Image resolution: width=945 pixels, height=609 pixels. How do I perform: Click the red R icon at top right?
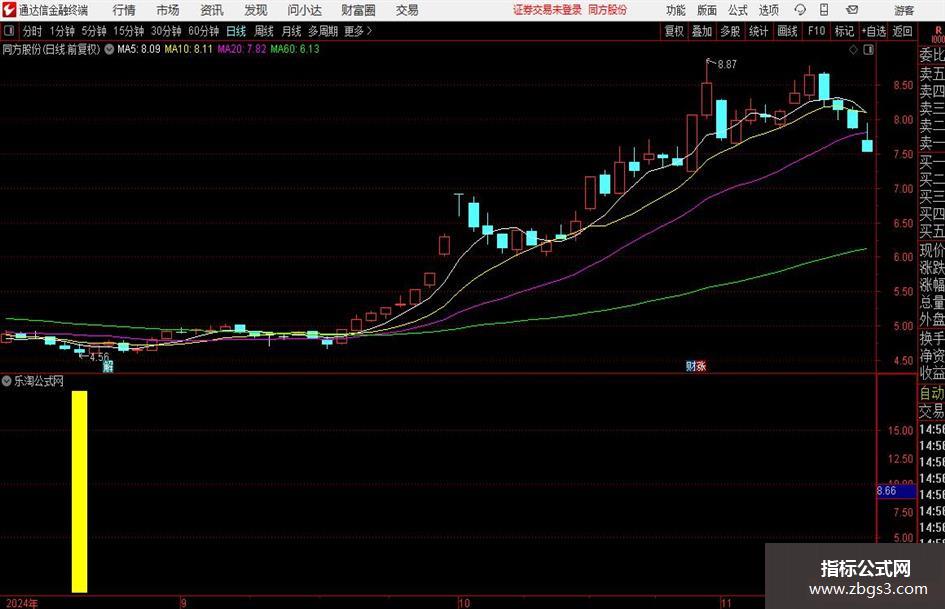point(938,31)
